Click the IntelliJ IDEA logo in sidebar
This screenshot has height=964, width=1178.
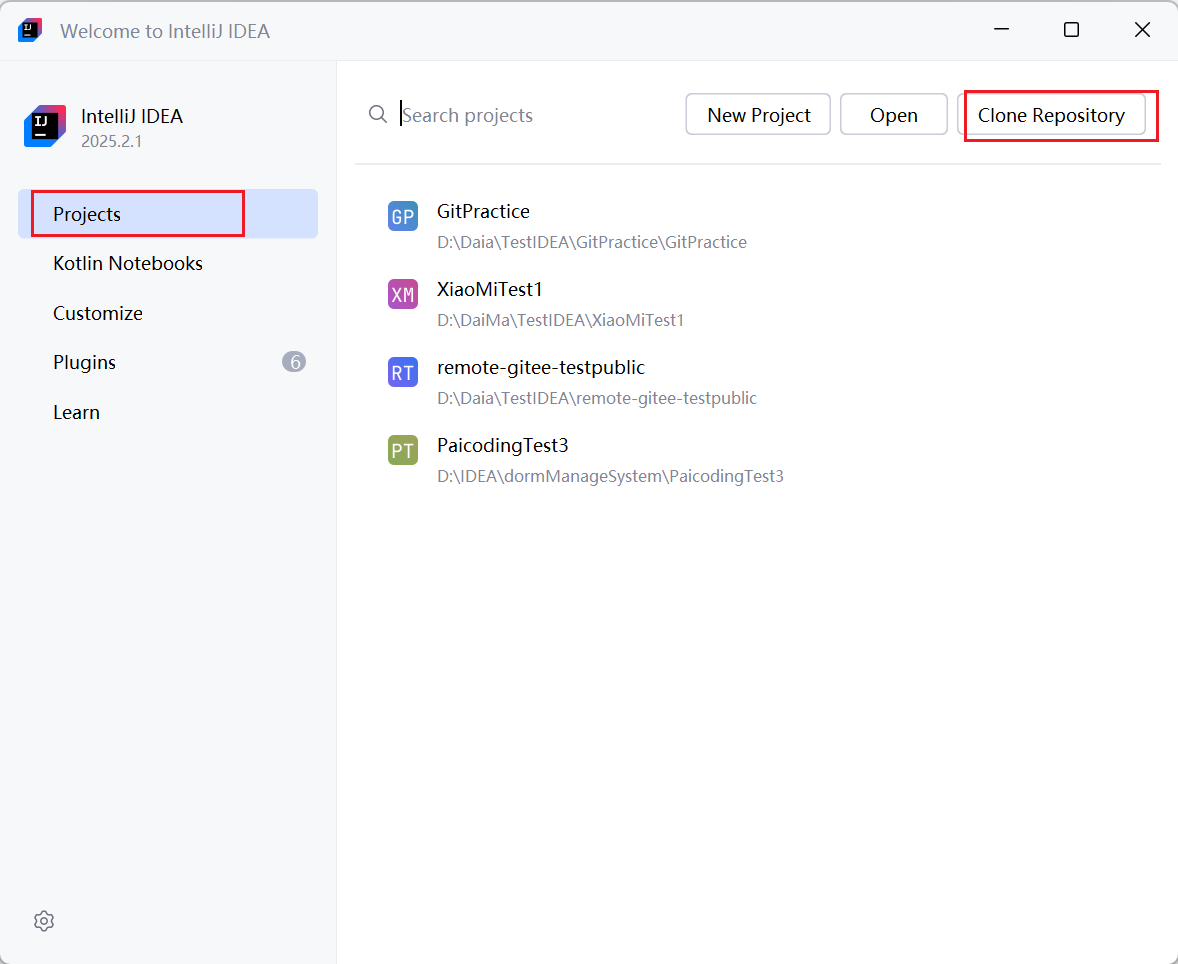pyautogui.click(x=45, y=126)
